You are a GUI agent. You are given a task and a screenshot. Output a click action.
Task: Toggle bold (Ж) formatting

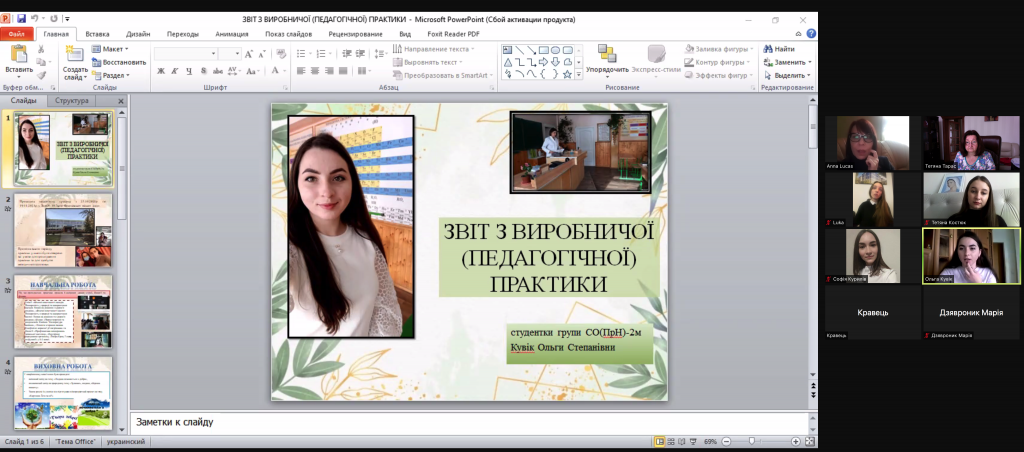160,71
